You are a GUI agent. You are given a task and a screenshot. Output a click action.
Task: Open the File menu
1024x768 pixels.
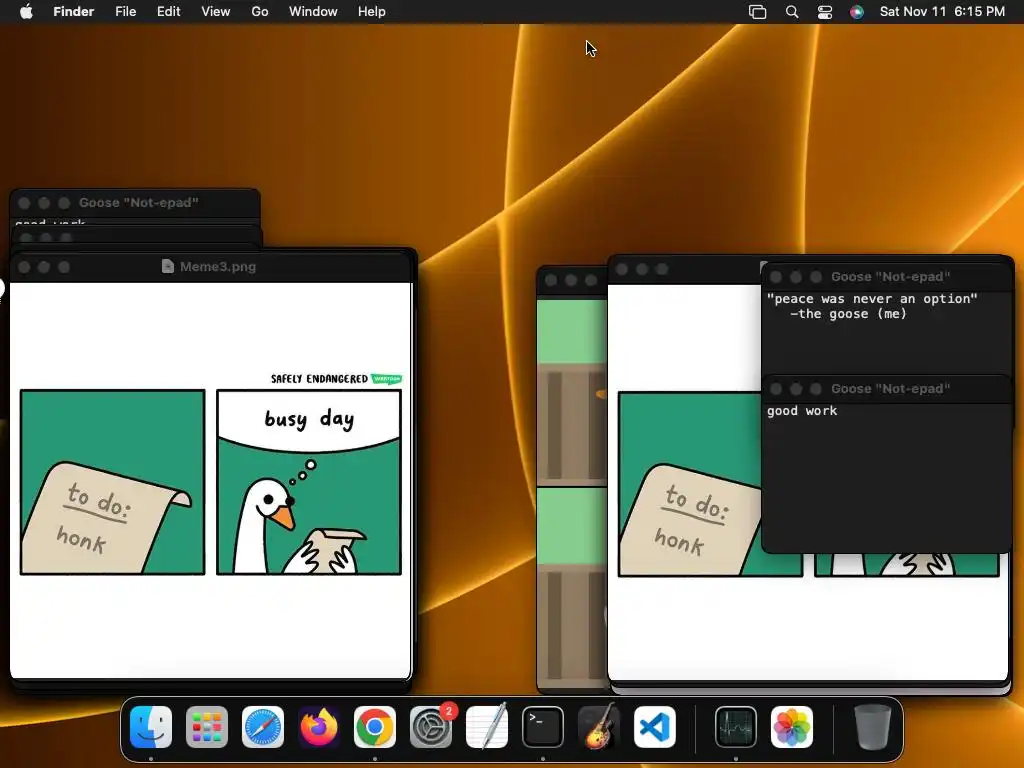(x=125, y=12)
